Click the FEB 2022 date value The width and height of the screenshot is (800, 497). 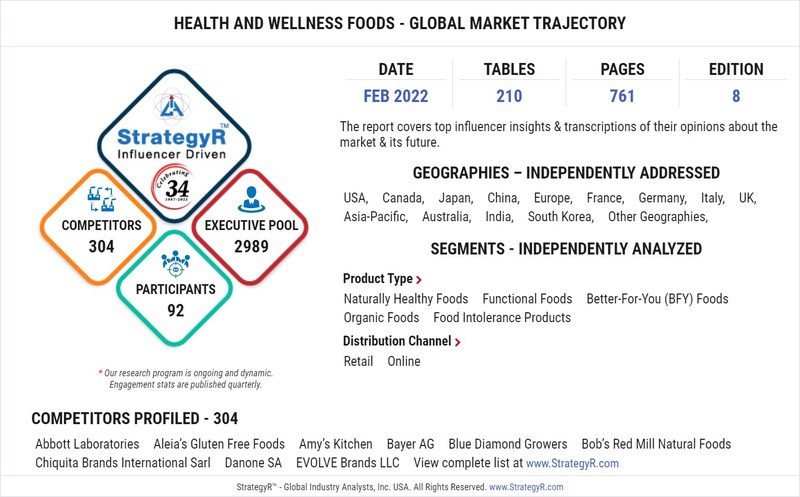(x=395, y=98)
